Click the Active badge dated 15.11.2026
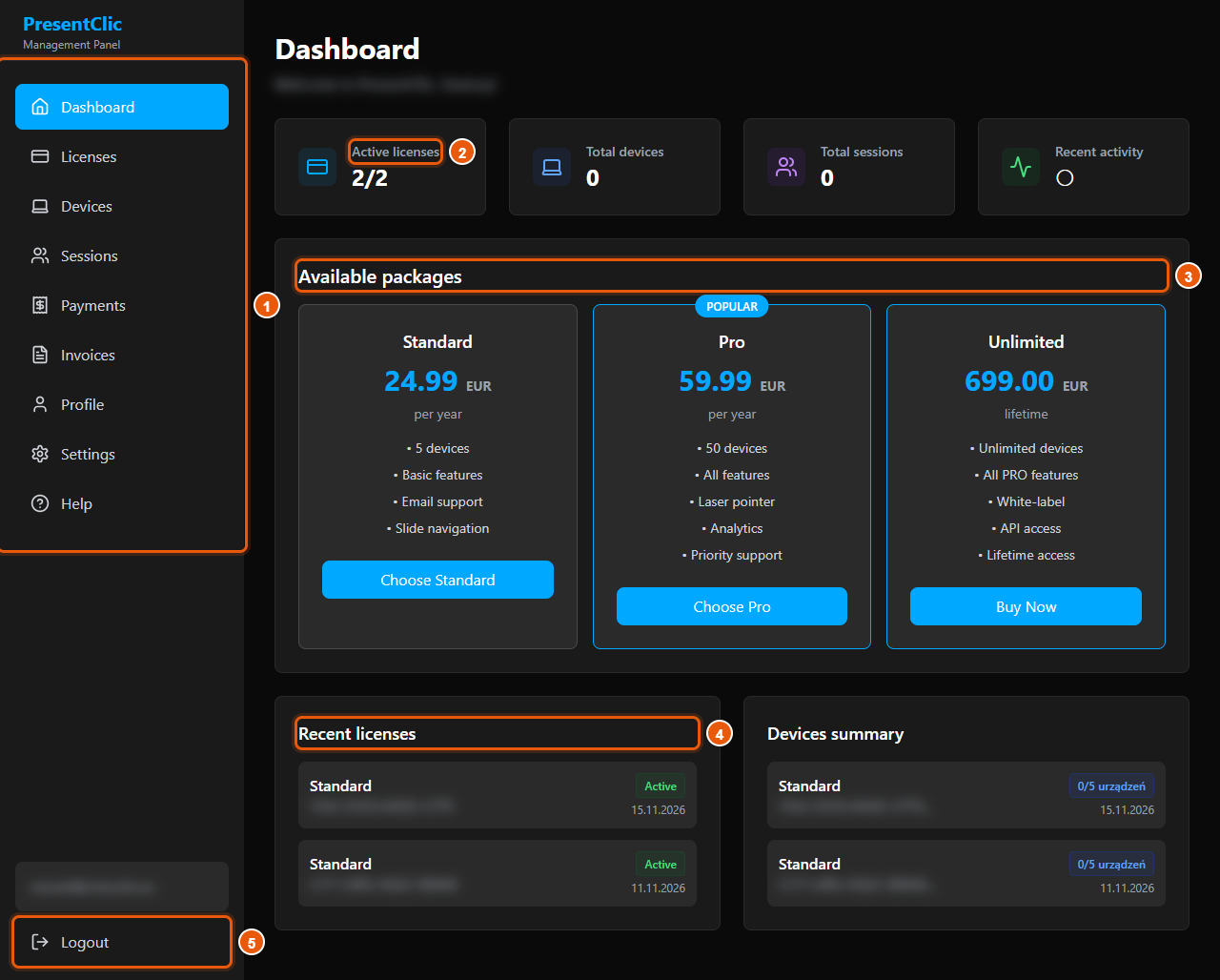 coord(661,786)
